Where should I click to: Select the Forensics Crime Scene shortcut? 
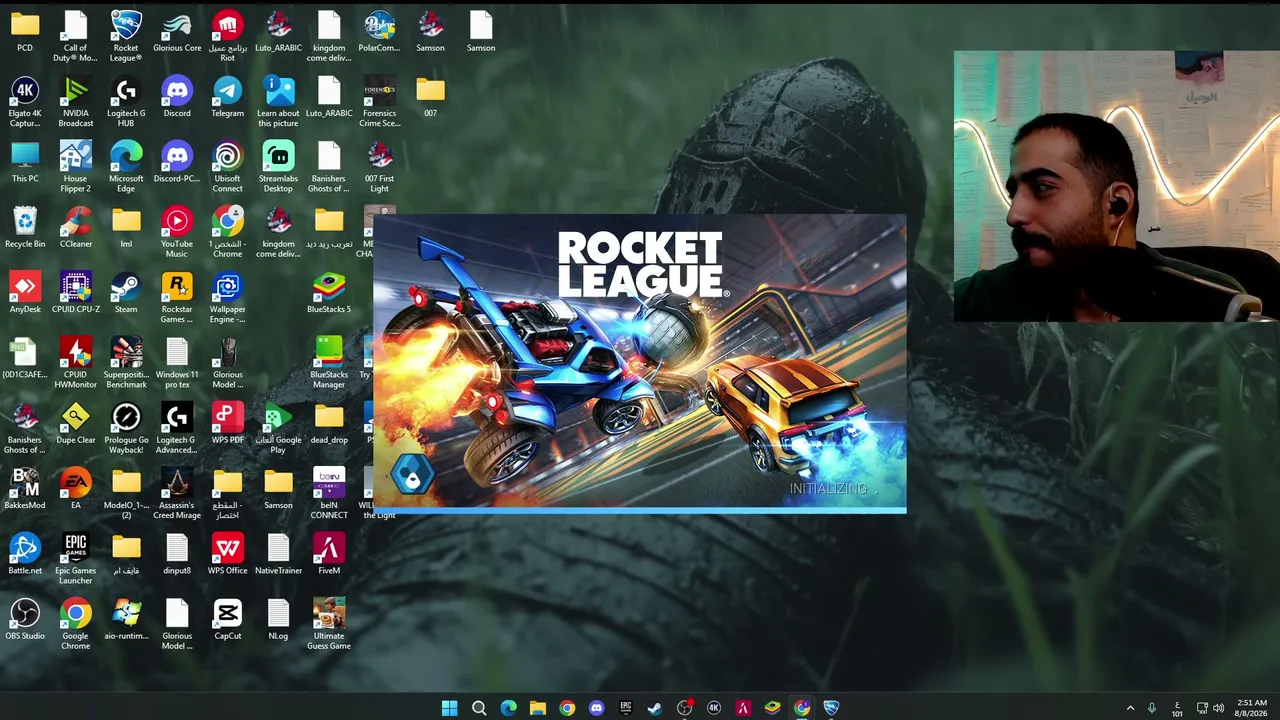(x=379, y=102)
